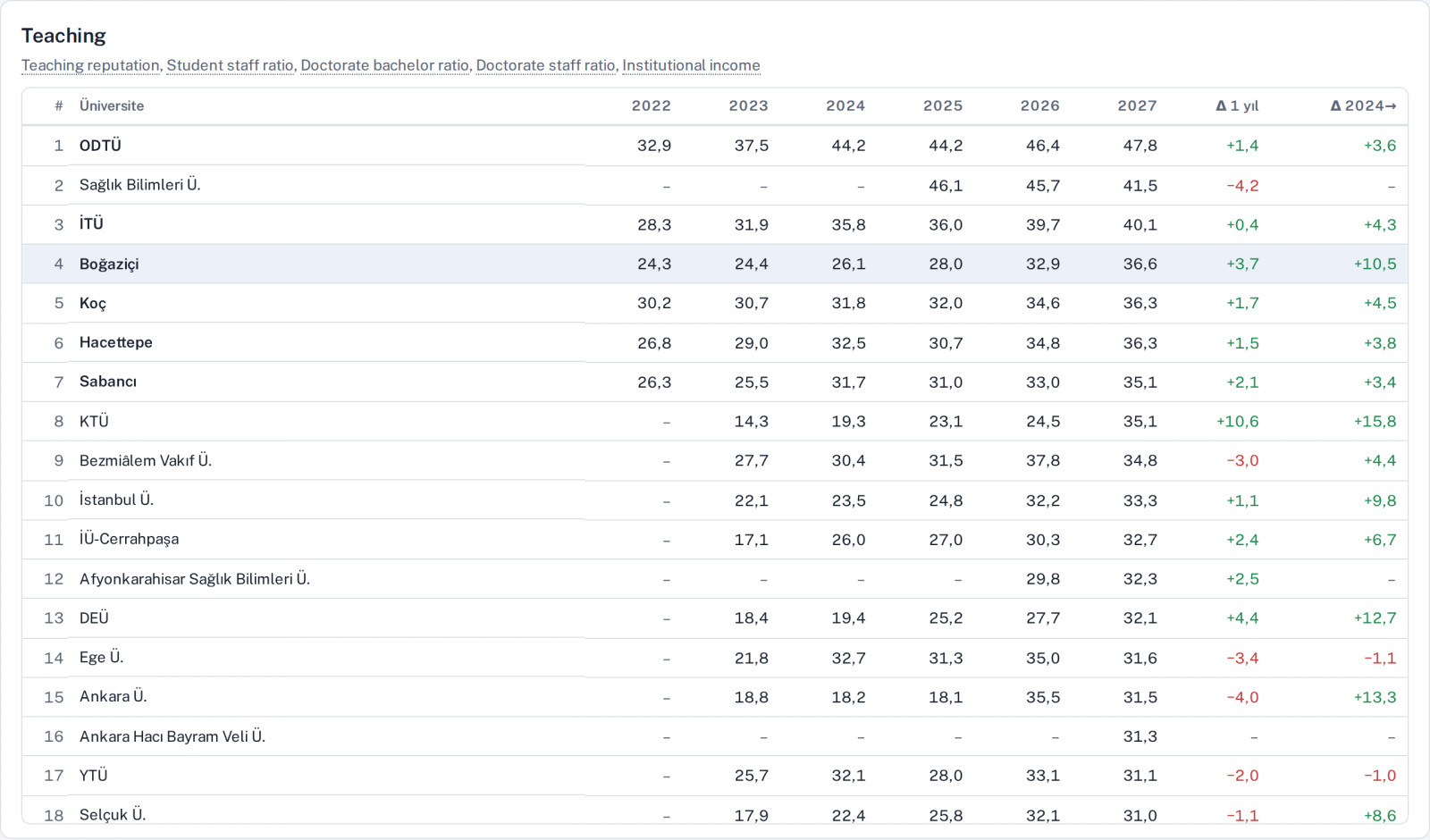Open the Institutional income link

691,65
